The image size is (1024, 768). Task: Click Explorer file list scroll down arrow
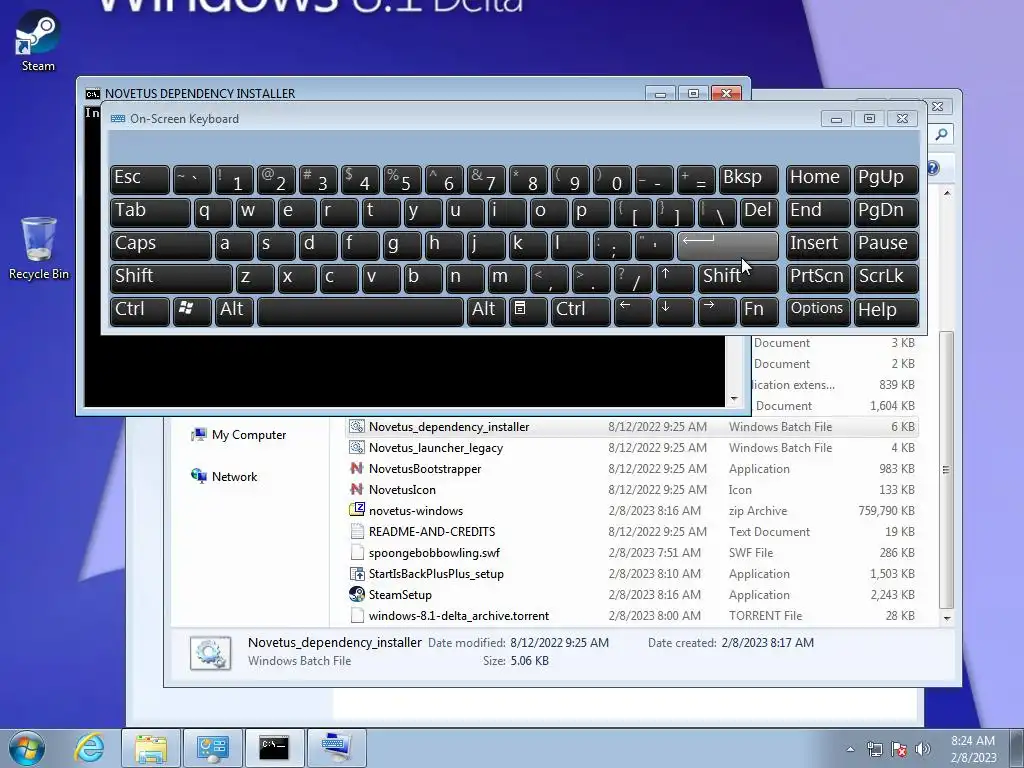pos(946,618)
